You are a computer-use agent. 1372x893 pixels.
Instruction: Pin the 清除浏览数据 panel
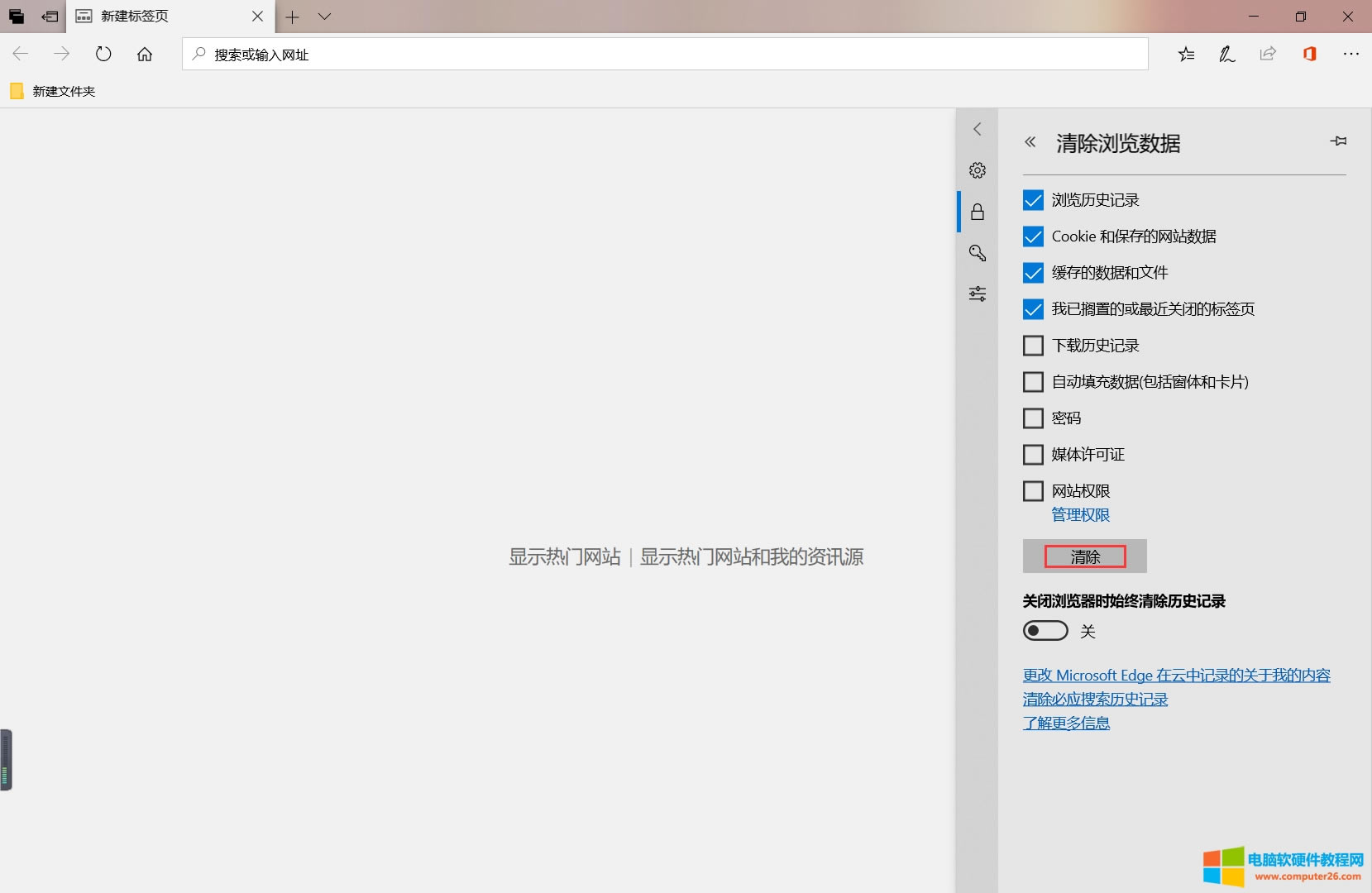point(1338,141)
